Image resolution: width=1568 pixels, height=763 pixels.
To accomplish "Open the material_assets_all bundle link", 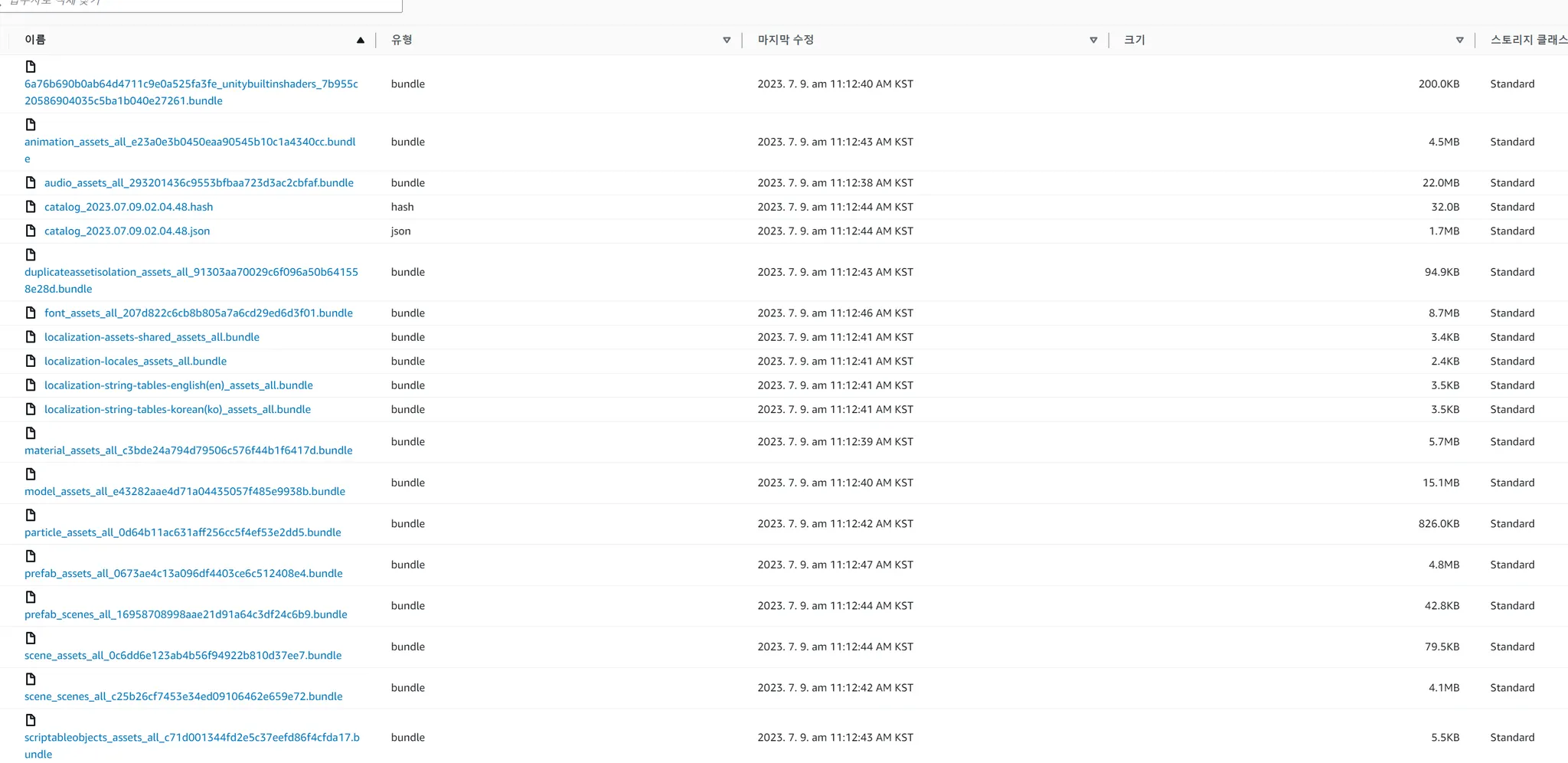I will [188, 450].
